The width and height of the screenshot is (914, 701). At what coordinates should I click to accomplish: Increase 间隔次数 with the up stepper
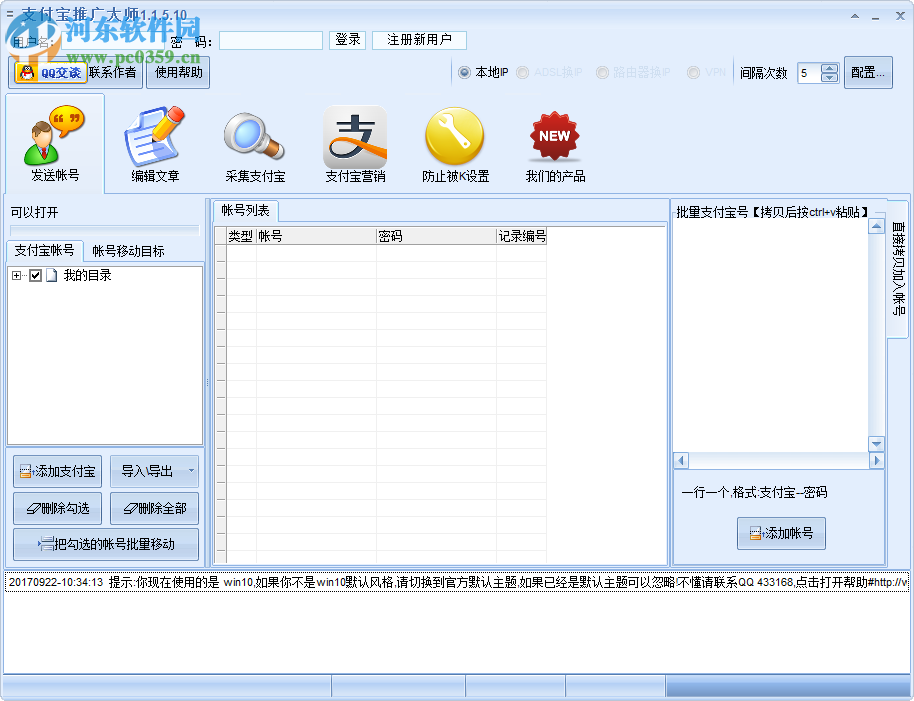pos(829,67)
